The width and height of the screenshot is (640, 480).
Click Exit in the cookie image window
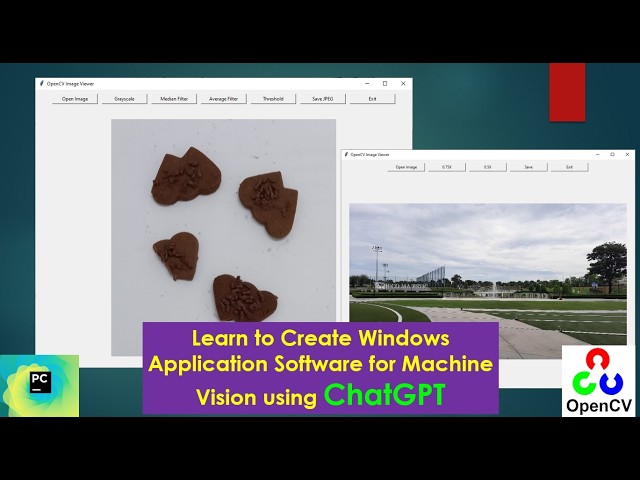(372, 99)
